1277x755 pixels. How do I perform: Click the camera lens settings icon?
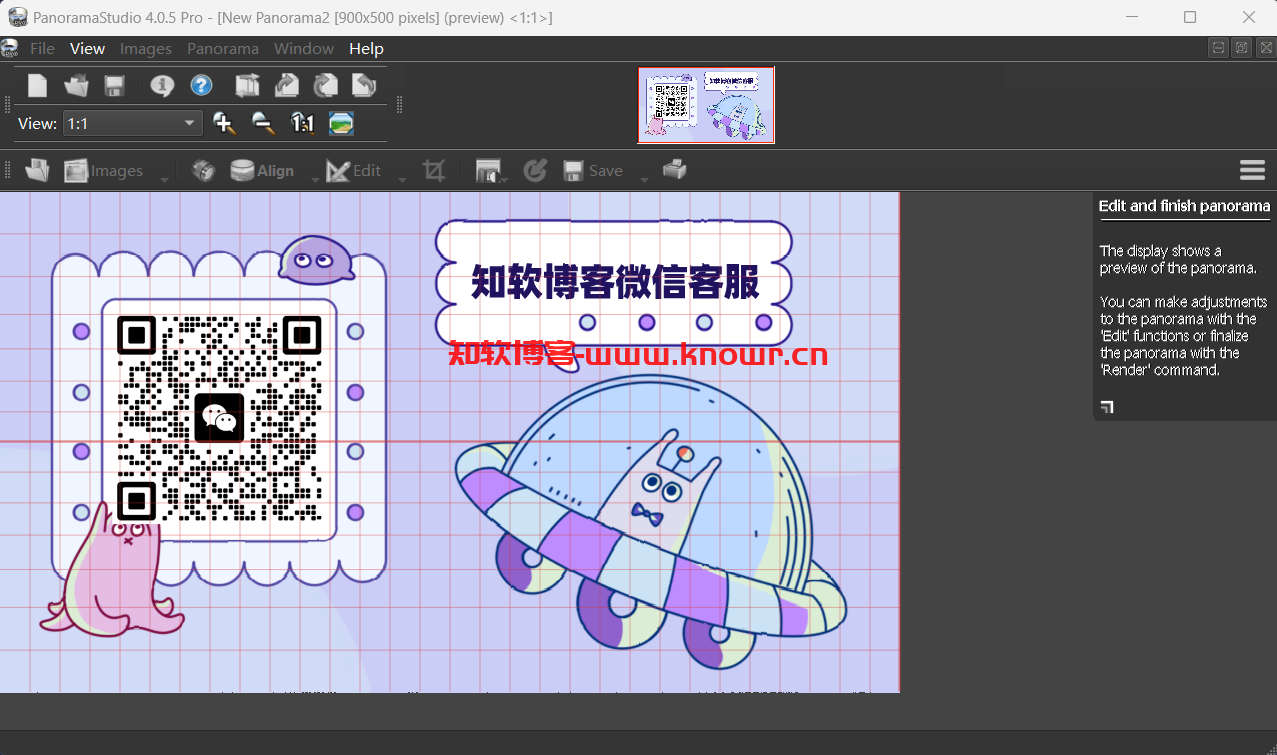(x=203, y=171)
